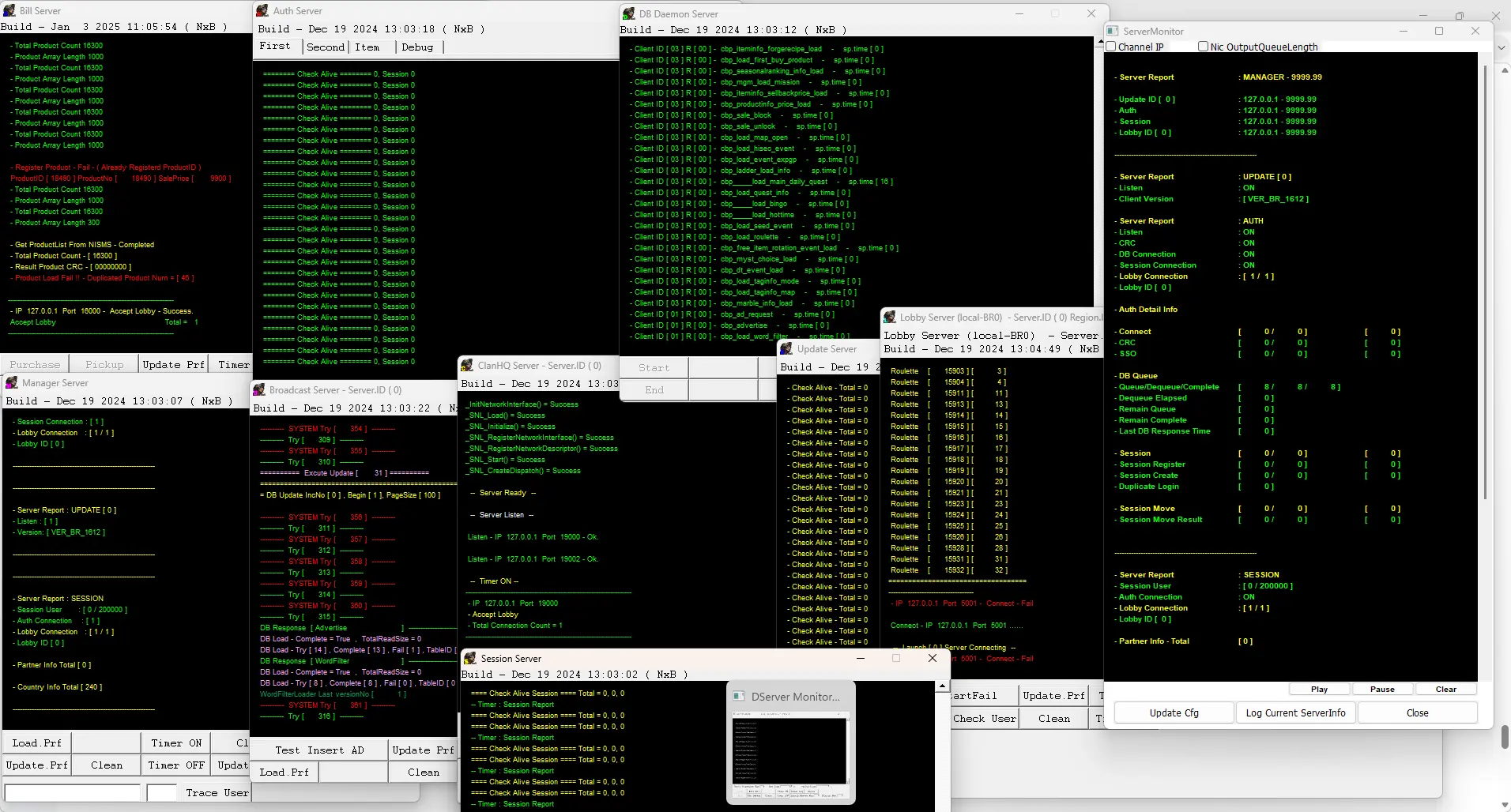This screenshot has width=1511, height=812.
Task: Click the DB Daemon Server window icon
Action: click(629, 14)
